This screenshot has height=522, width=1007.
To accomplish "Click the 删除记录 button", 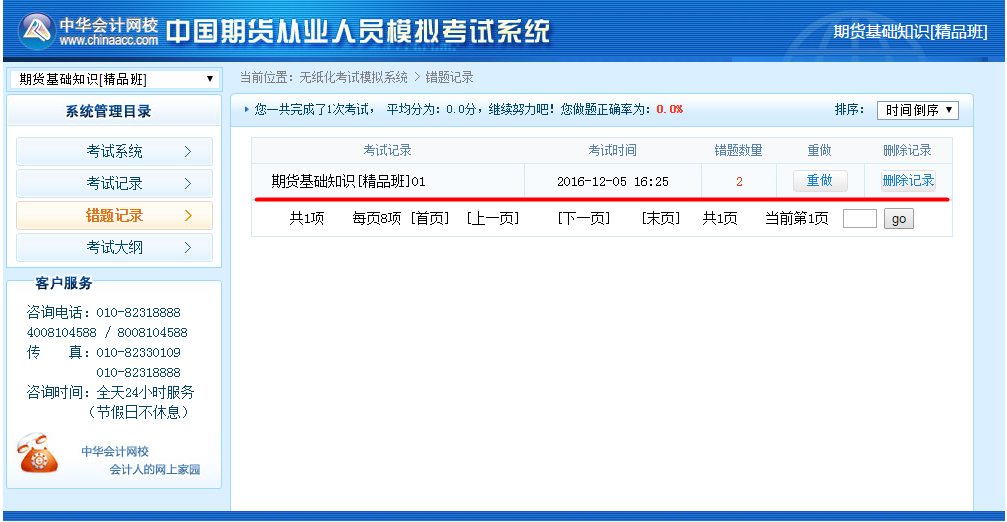I will pos(907,181).
